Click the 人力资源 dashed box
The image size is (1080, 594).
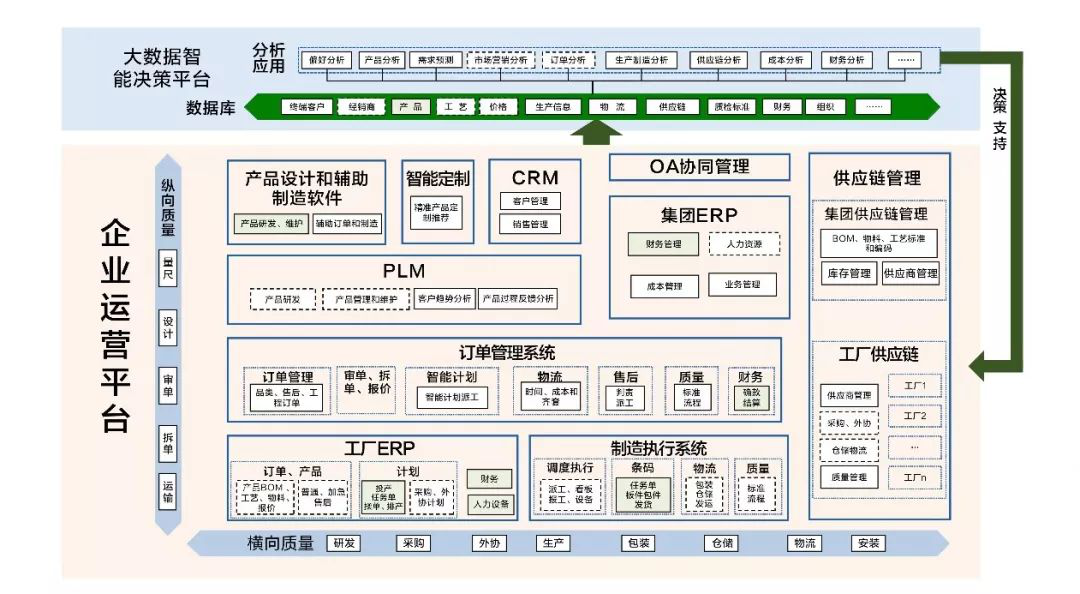tap(744, 244)
